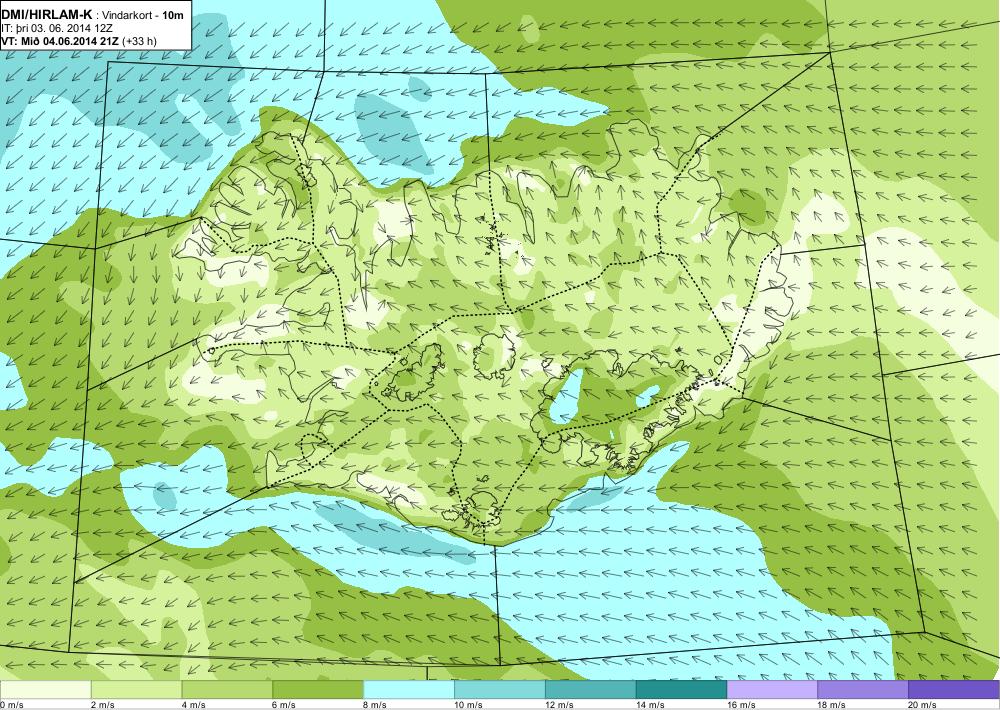This screenshot has height=710, width=1000.
Task: Click the 8–10 m/s light cyan legend swatch
Action: (x=409, y=690)
